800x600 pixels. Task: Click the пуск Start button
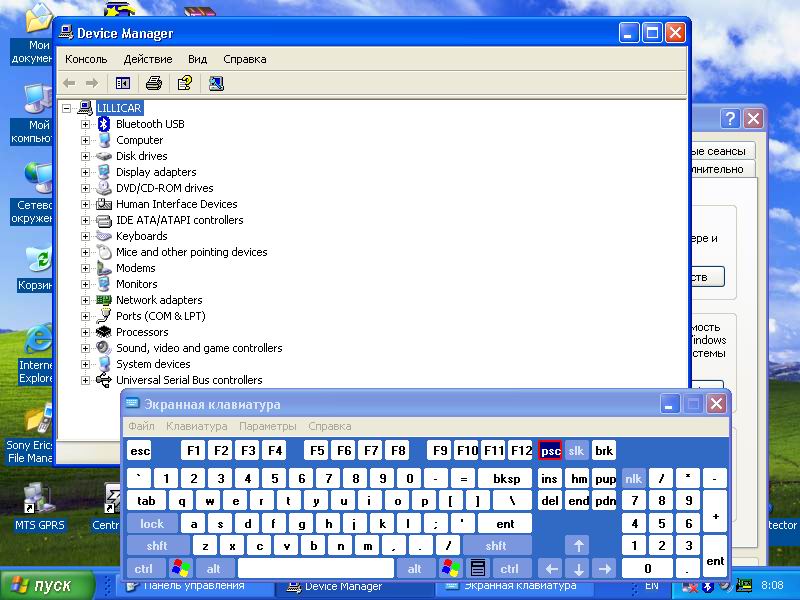tap(41, 585)
